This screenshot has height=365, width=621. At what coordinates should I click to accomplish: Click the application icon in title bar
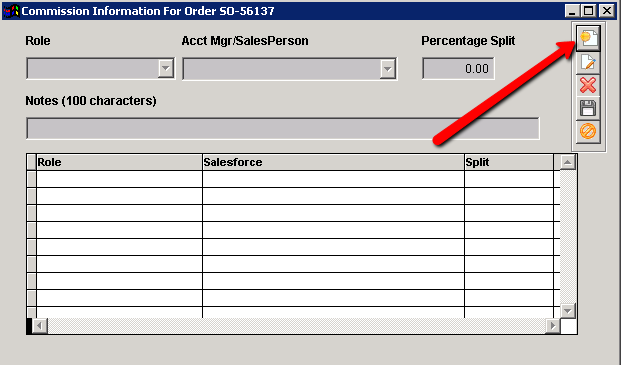[11, 11]
